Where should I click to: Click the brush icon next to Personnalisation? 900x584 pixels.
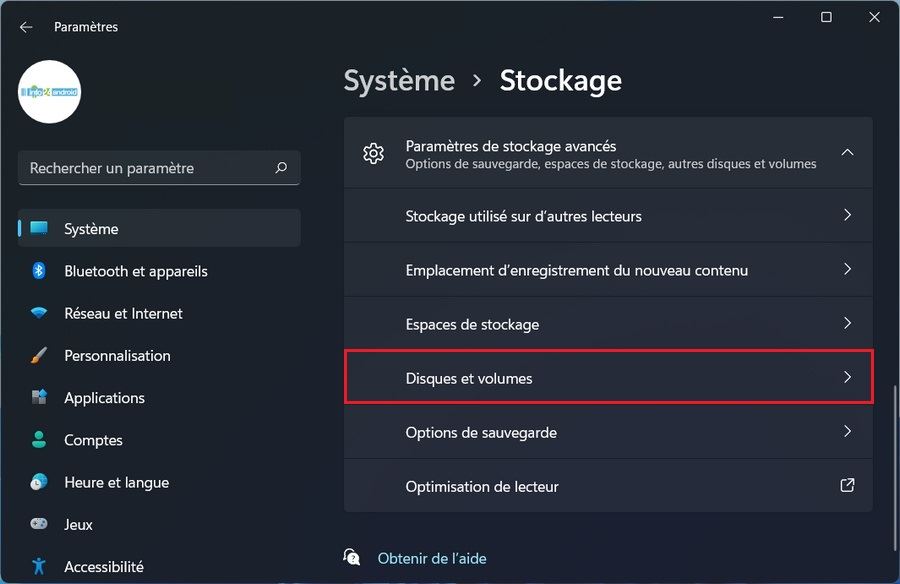click(40, 355)
